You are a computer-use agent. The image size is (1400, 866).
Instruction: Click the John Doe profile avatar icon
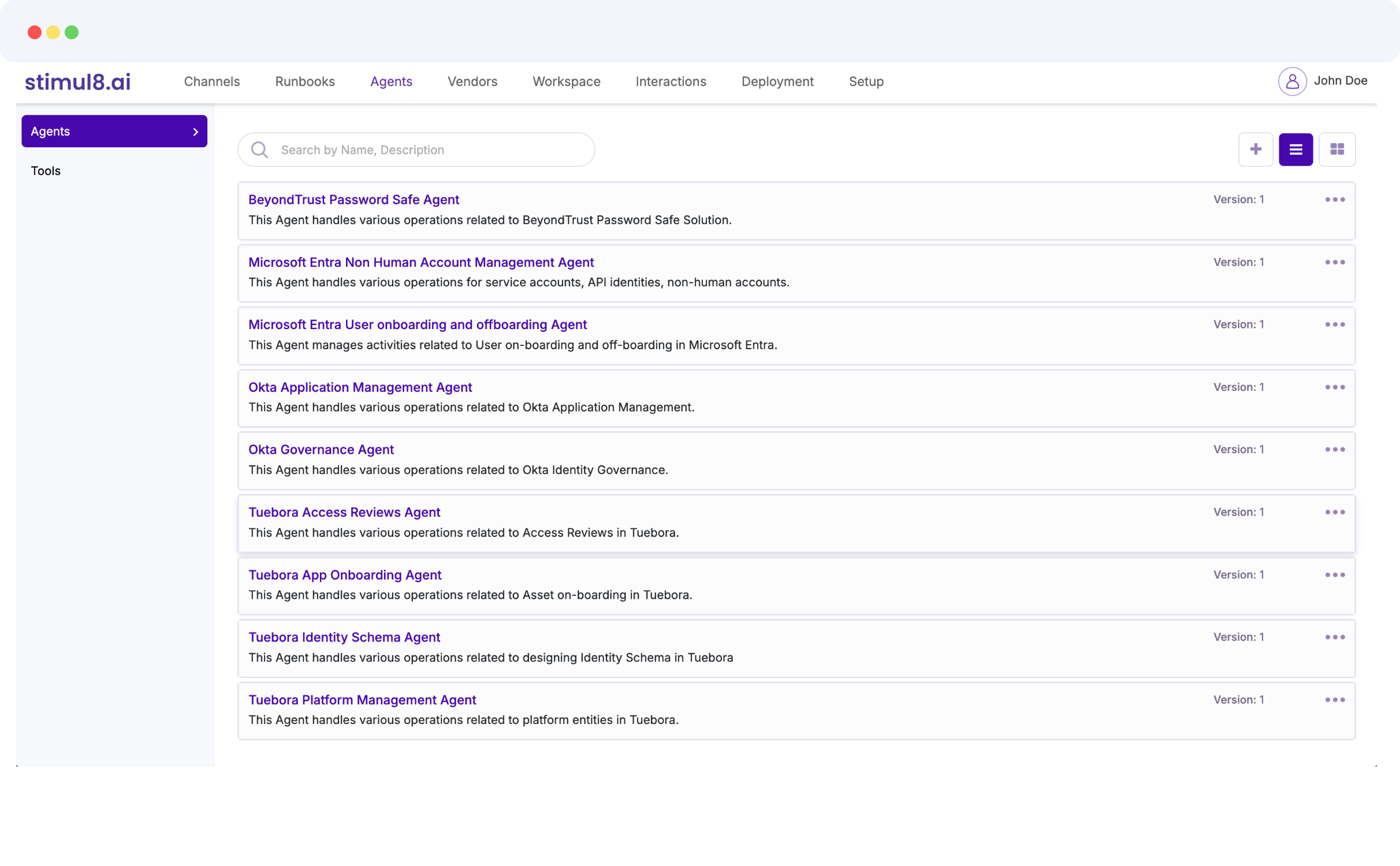[x=1292, y=81]
